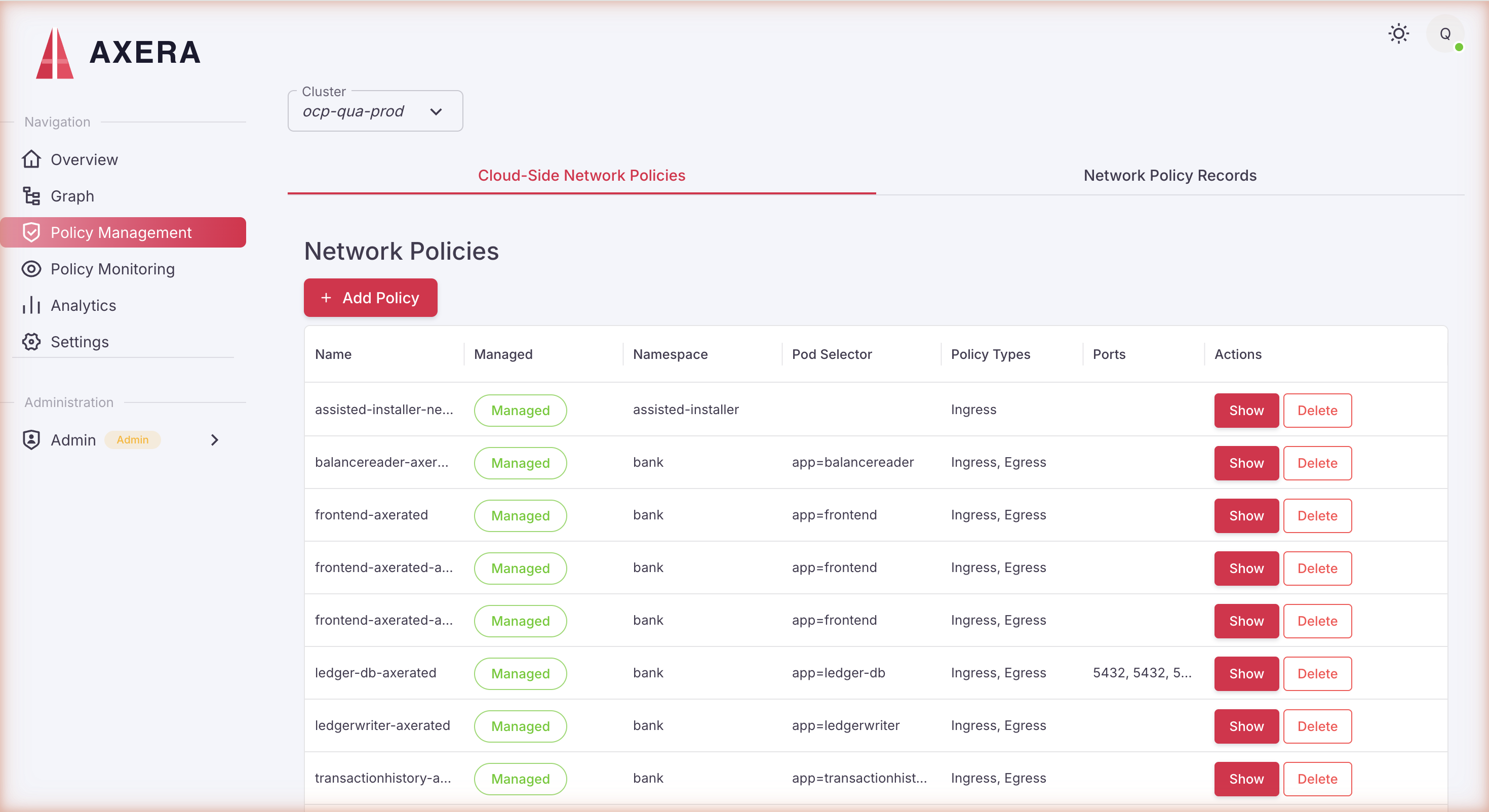Click app=ledgerwriter pod selector
Image resolution: width=1489 pixels, height=812 pixels.
tap(846, 725)
